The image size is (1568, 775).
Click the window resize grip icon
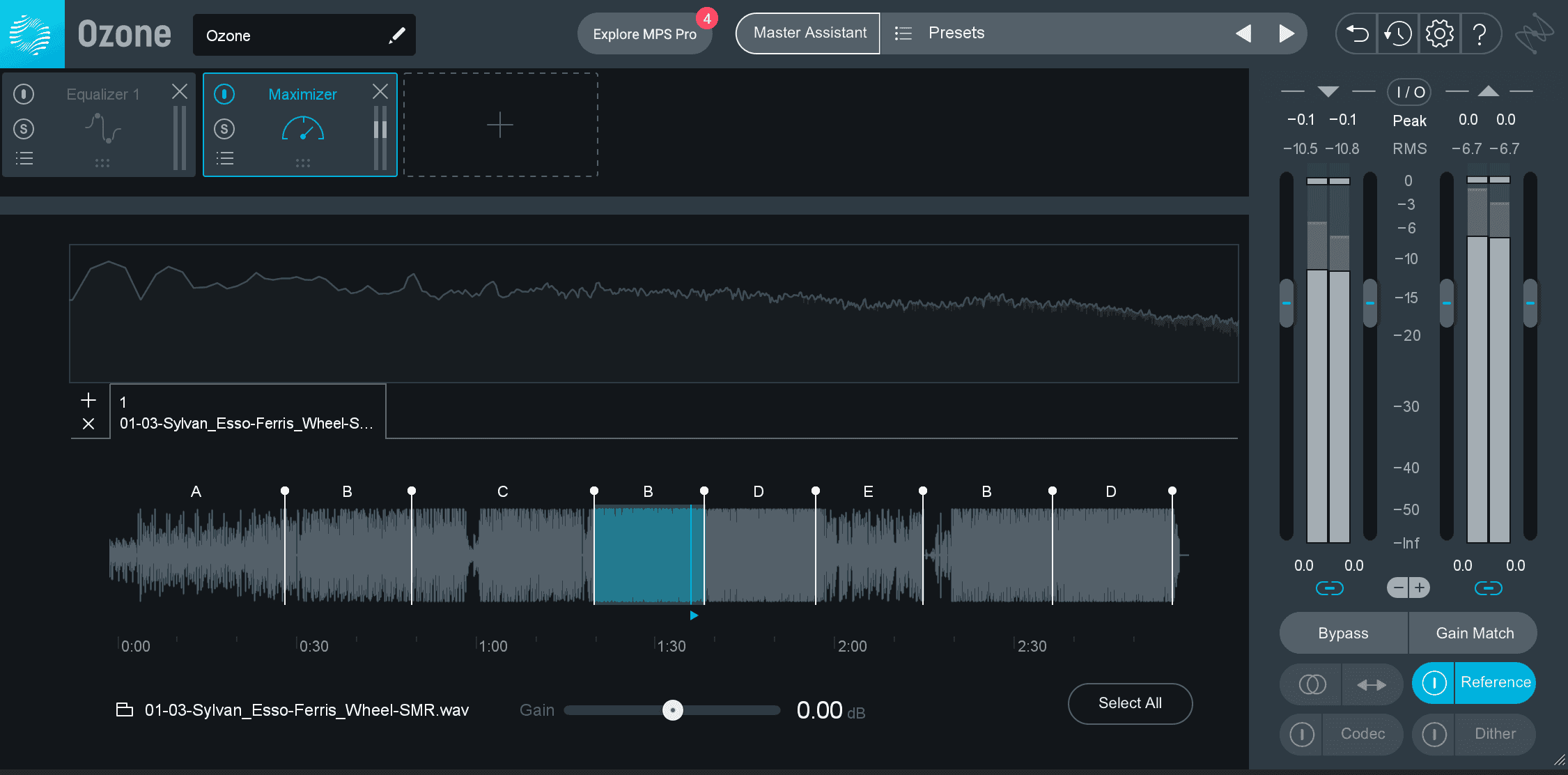[x=1560, y=760]
